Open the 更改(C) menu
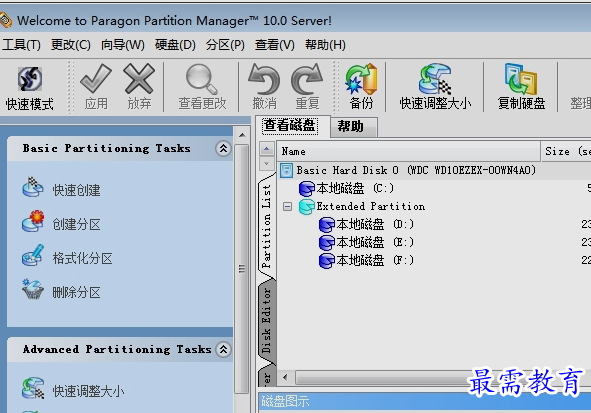Image resolution: width=591 pixels, height=413 pixels. coord(71,45)
